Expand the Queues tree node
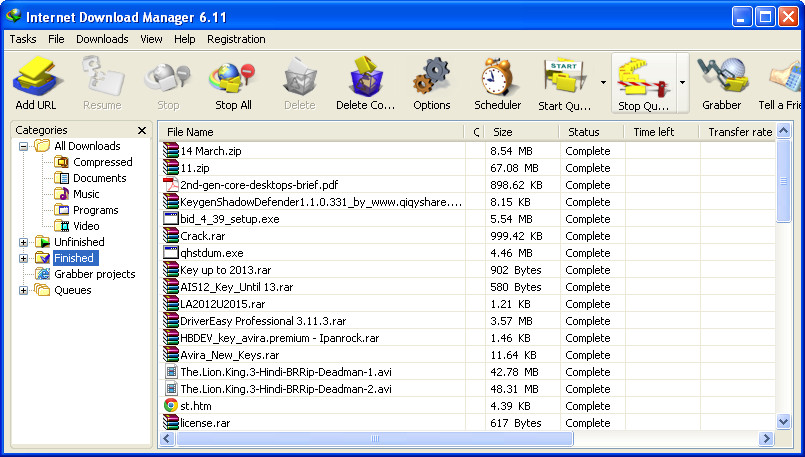Image resolution: width=805 pixels, height=457 pixels. point(23,291)
